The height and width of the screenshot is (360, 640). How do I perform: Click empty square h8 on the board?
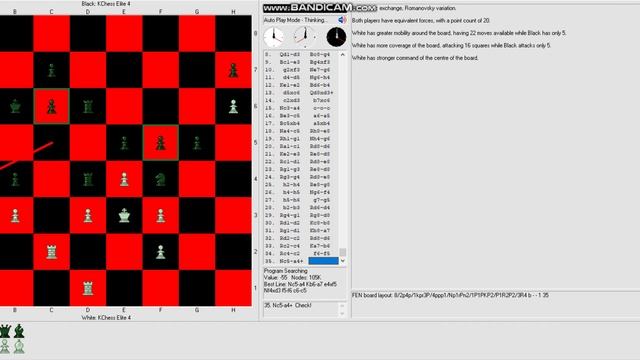233,34
